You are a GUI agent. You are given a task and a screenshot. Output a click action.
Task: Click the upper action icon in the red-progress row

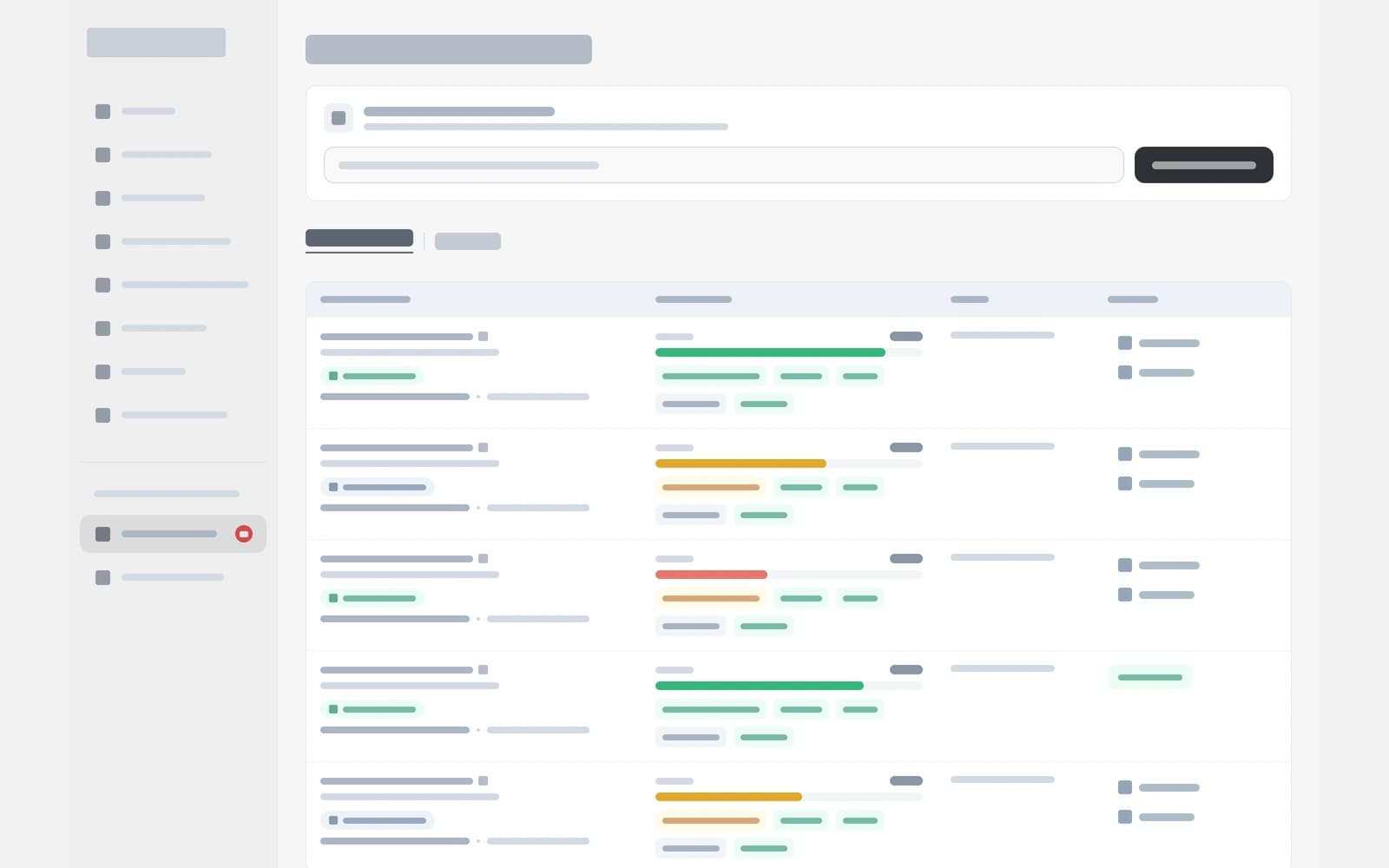click(x=1125, y=565)
